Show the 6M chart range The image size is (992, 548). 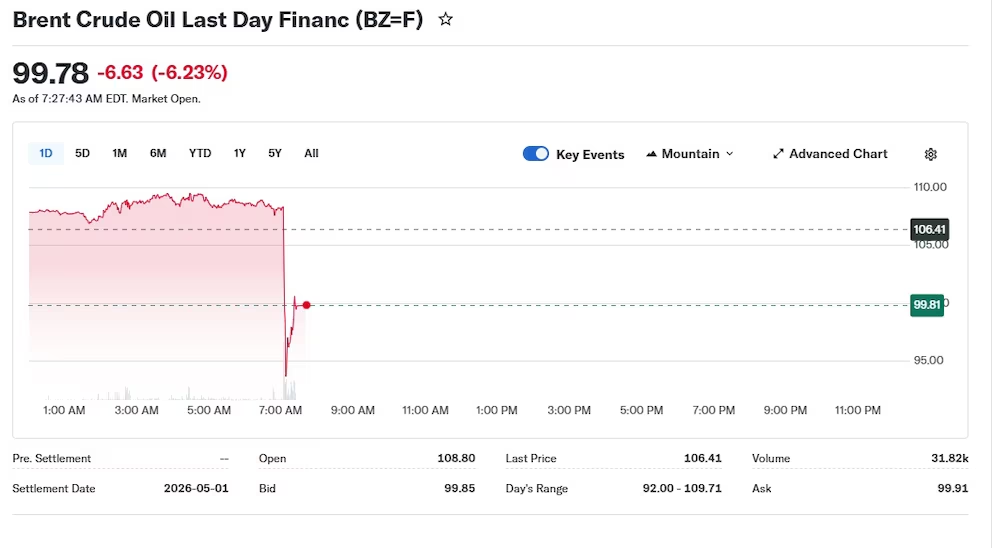158,153
